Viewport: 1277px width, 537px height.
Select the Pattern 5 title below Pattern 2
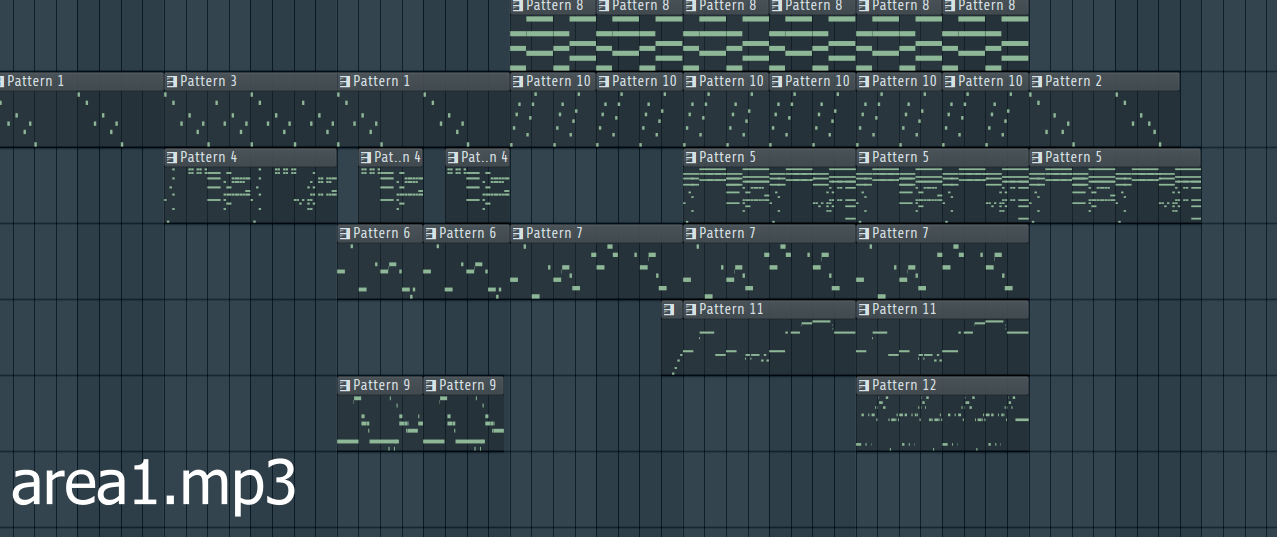[x=1074, y=157]
